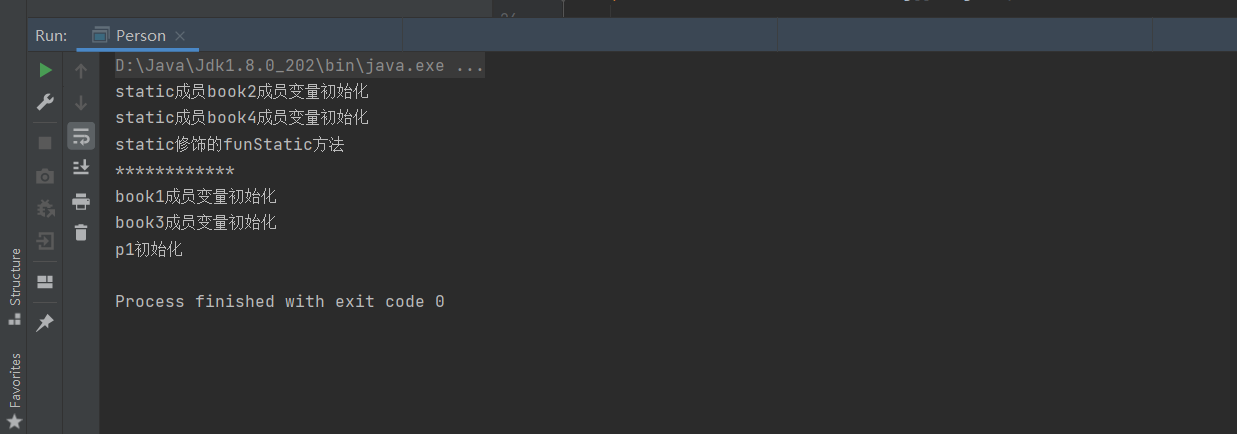Move down the stack trace arrow
Viewport: 1237px width, 434px height.
click(81, 102)
